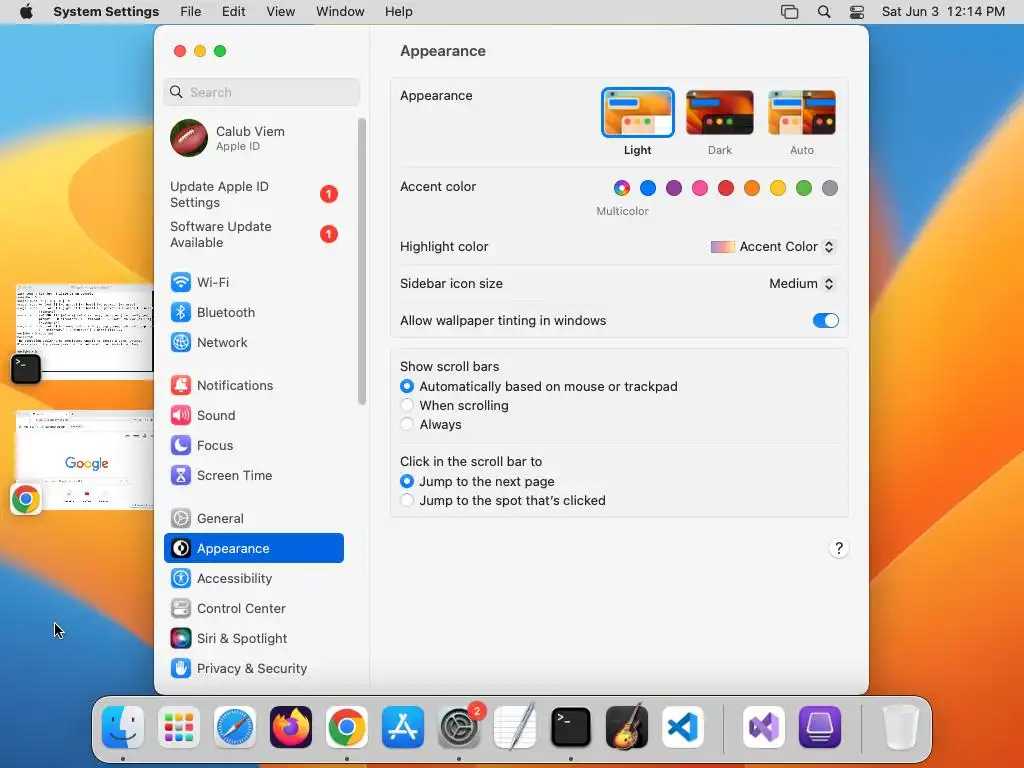Click Stage Manager icon in menu bar
Screen dimensions: 1024x768
pos(790,12)
